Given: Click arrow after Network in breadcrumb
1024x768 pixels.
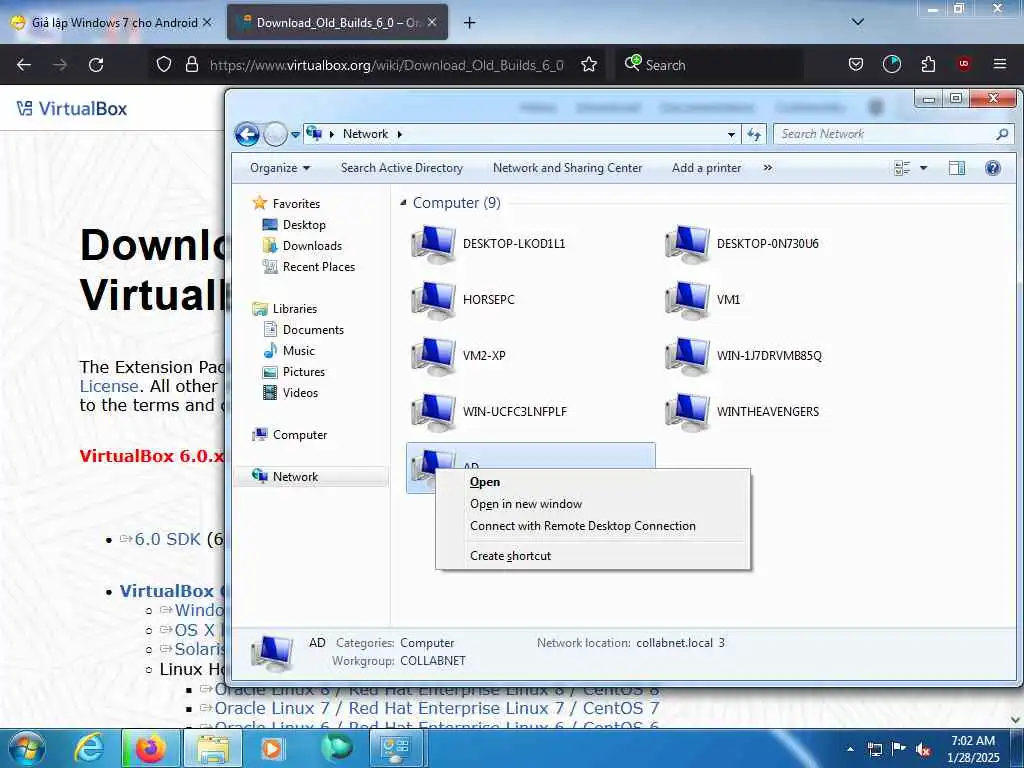Looking at the screenshot, I should point(400,134).
